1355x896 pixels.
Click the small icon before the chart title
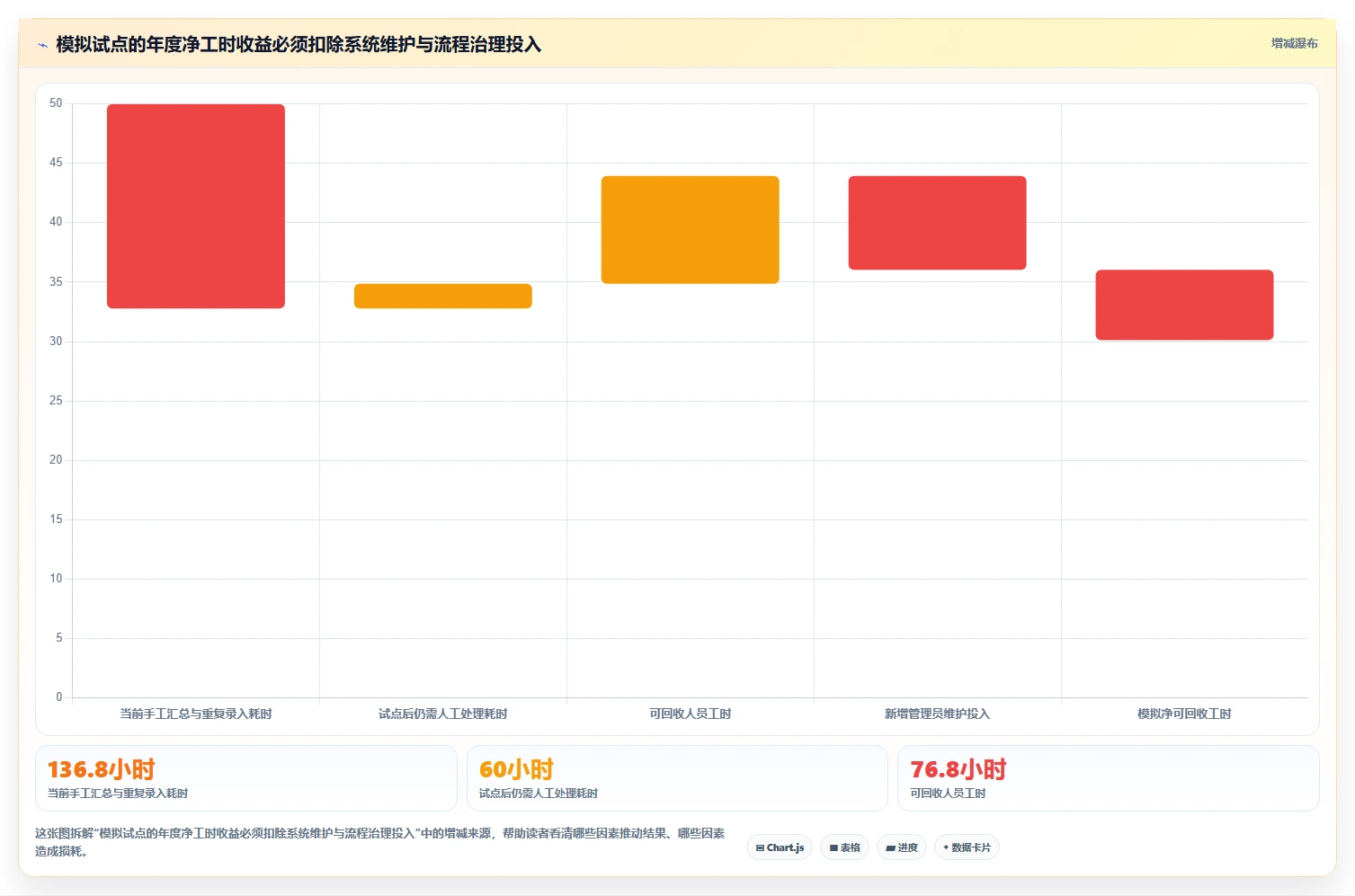pos(42,45)
